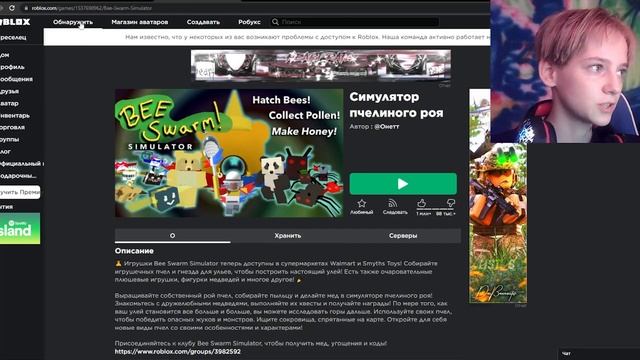This screenshot has height=360, width=640.
Task: Open the Создавать nav item
Action: coord(203,22)
